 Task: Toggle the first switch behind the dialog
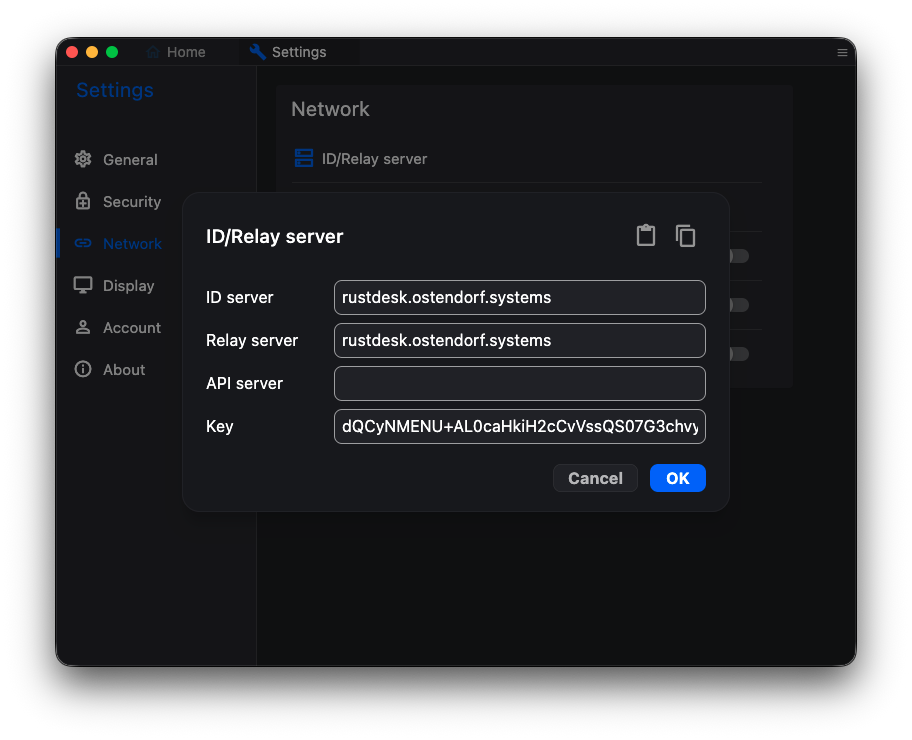738,256
